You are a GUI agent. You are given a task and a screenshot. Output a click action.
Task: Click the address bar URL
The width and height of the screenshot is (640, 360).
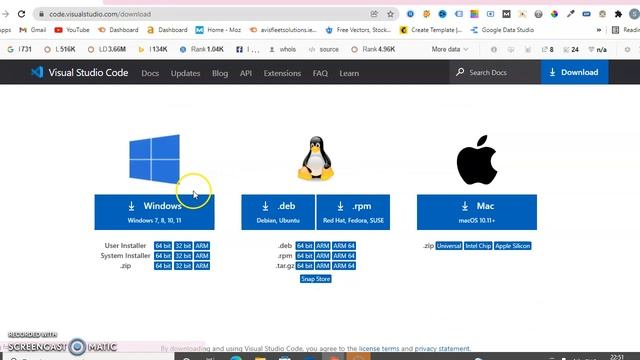tap(100, 14)
